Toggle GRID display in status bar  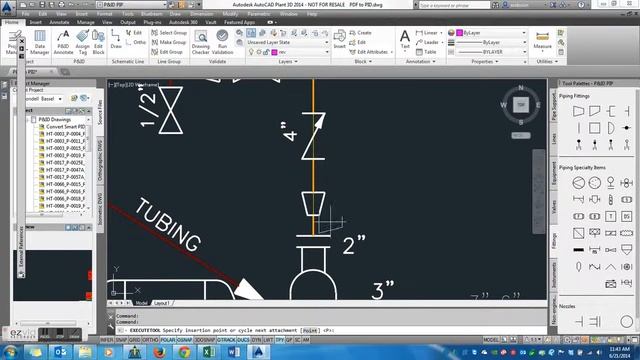point(134,340)
